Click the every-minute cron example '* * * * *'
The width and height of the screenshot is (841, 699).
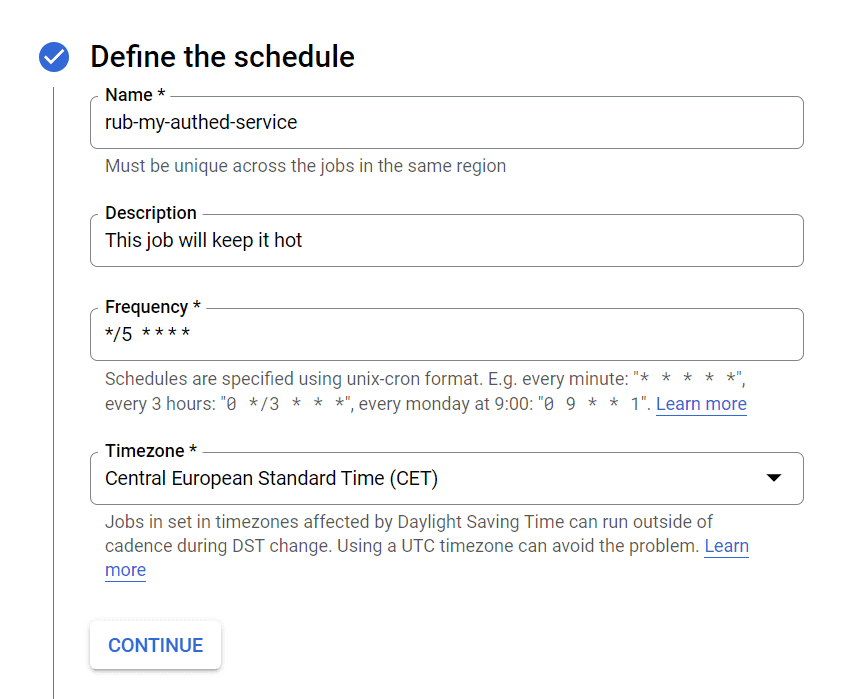coord(689,380)
